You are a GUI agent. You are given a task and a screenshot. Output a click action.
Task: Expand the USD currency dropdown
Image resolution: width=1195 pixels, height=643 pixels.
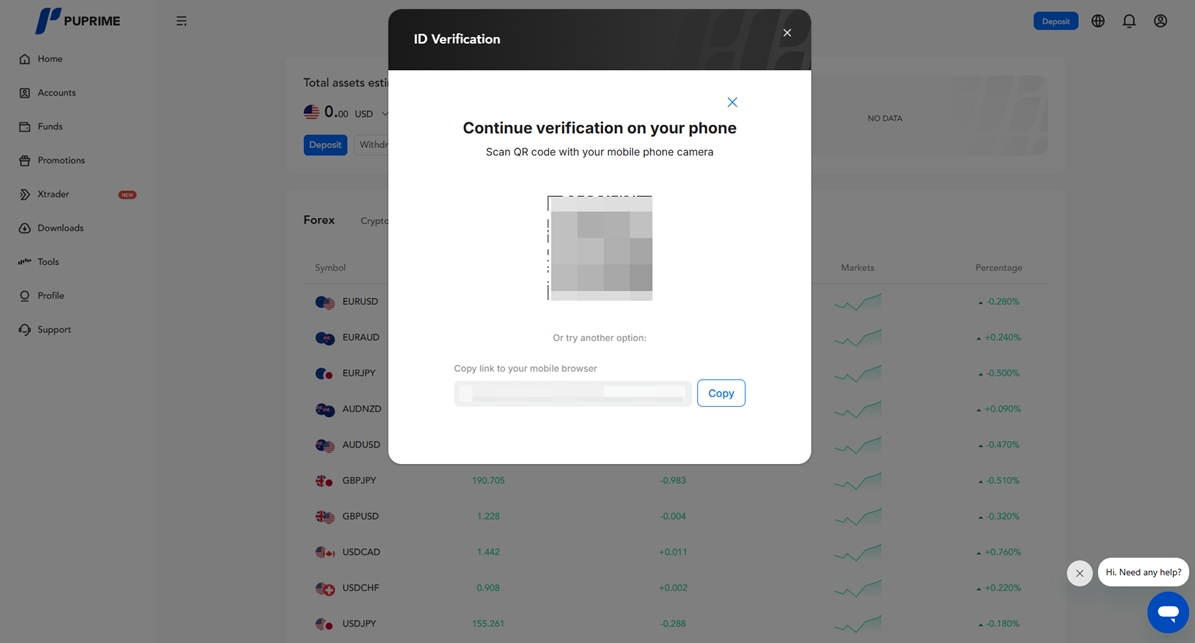coord(385,114)
